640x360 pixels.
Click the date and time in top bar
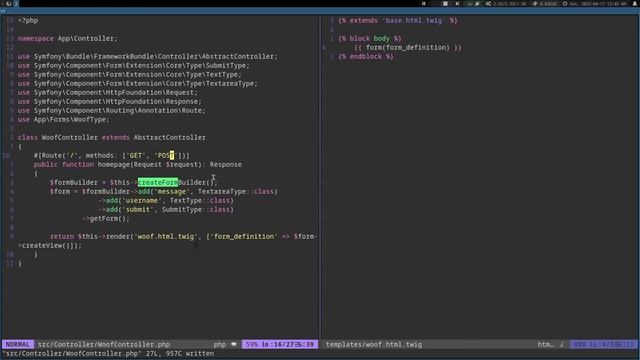[x=599, y=4]
